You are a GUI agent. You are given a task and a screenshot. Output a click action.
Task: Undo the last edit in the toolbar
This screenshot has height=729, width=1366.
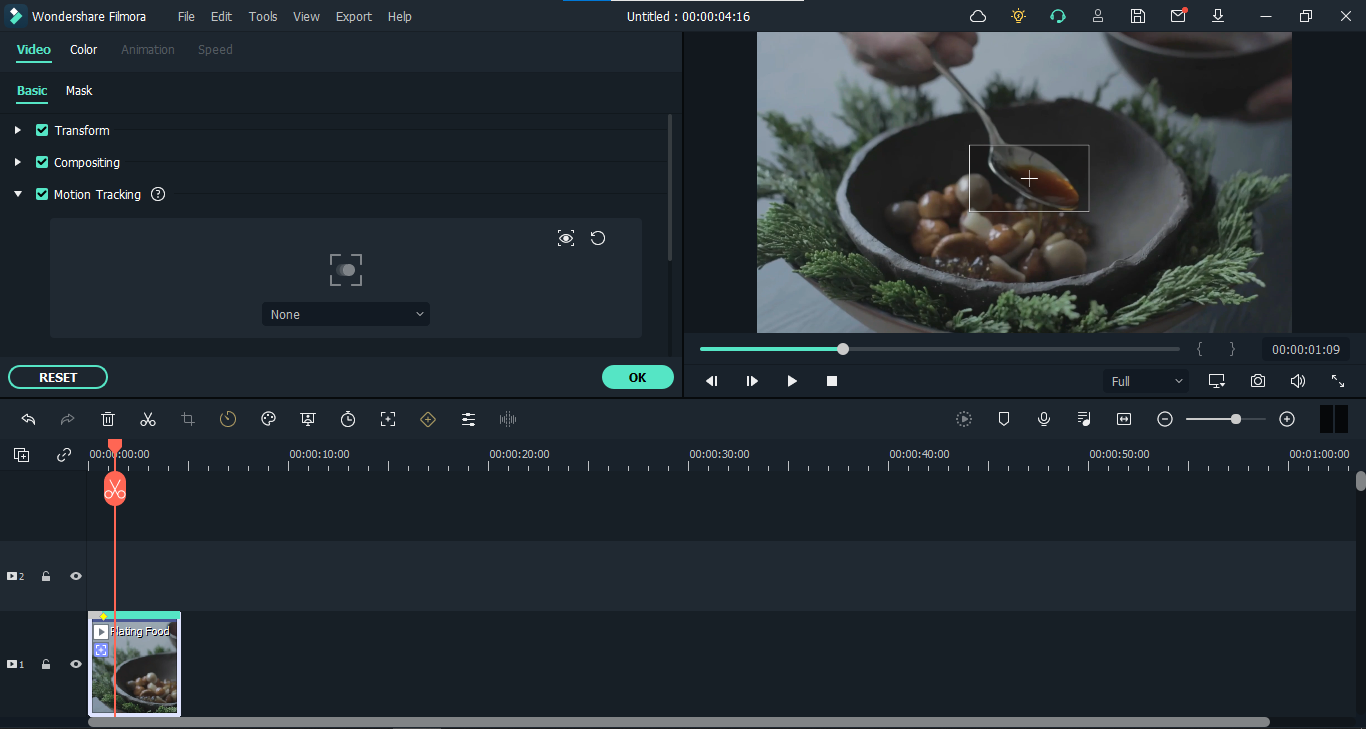(28, 420)
